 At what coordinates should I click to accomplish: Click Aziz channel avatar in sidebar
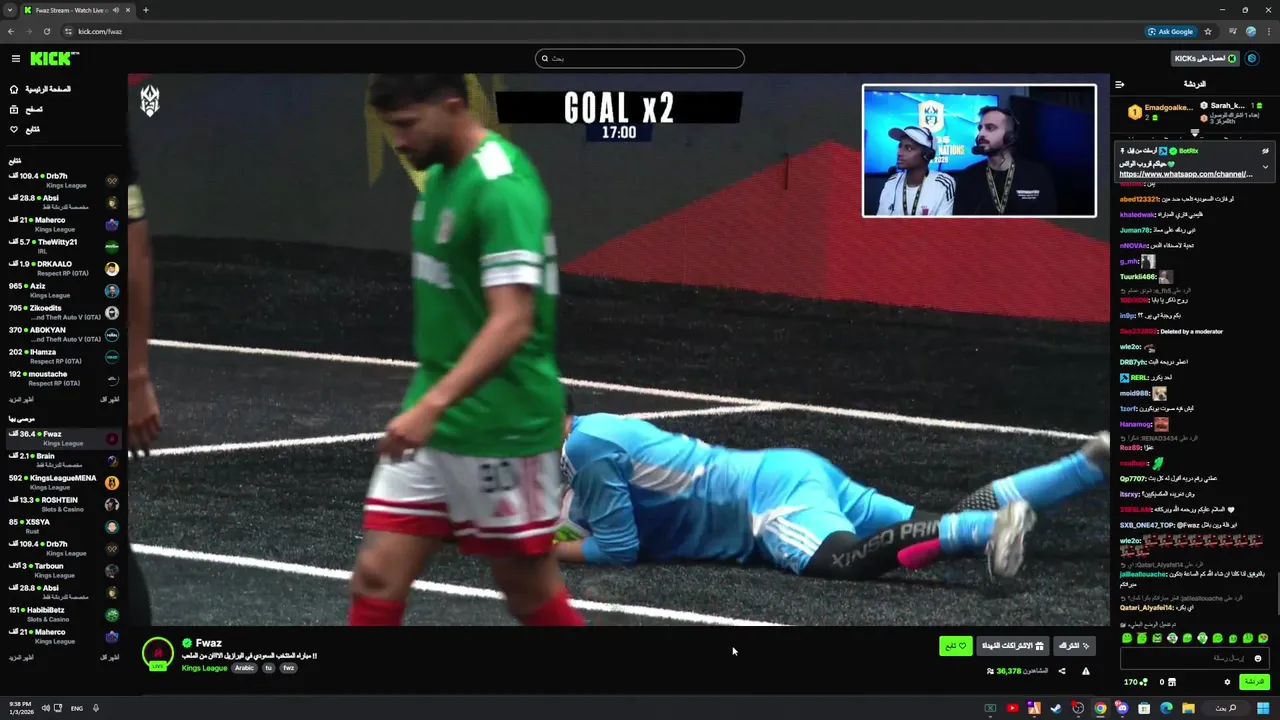point(112,290)
